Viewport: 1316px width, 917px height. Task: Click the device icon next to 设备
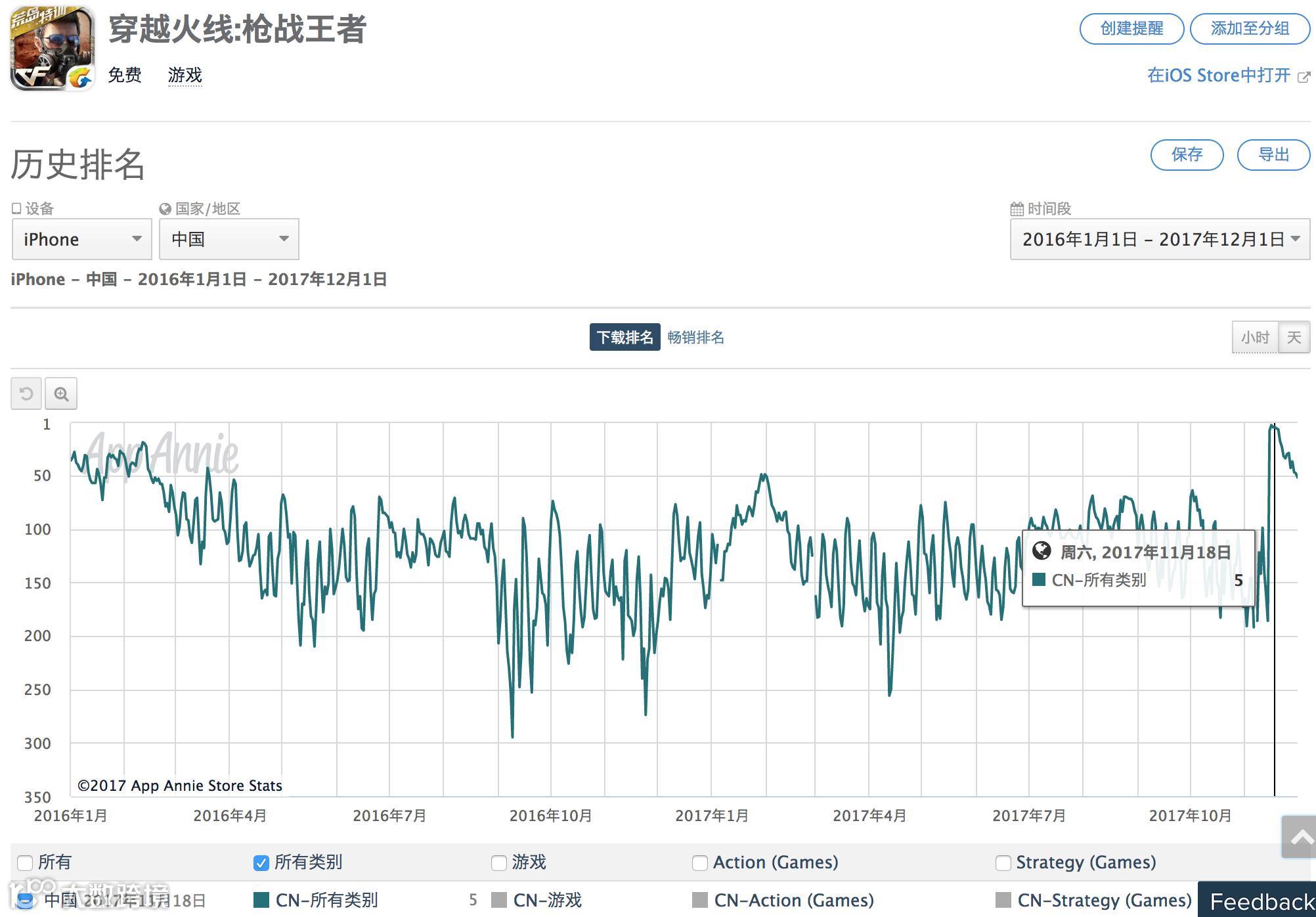pyautogui.click(x=16, y=208)
